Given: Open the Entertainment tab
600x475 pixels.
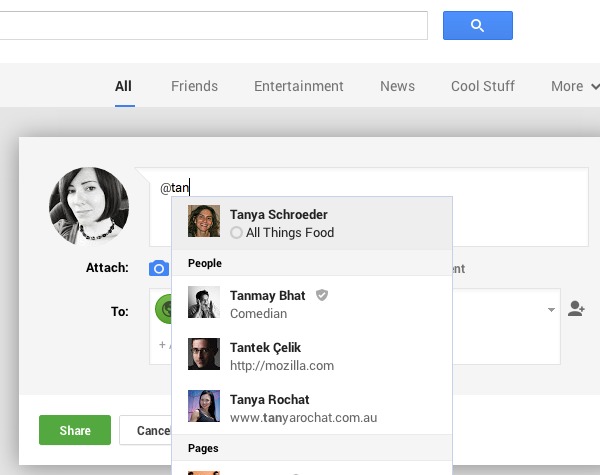Looking at the screenshot, I should coord(299,86).
